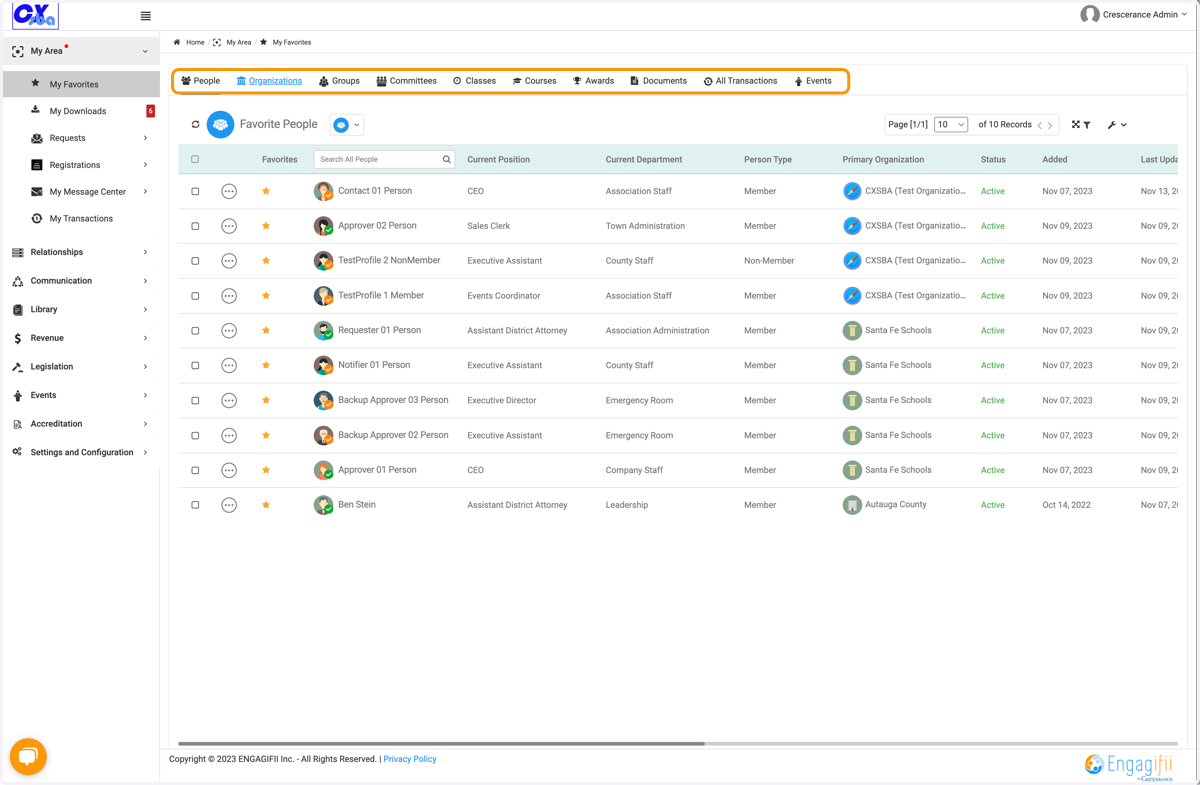Viewport: 1200px width, 785px height.
Task: Click the My Area breadcrumb link
Action: click(x=238, y=42)
